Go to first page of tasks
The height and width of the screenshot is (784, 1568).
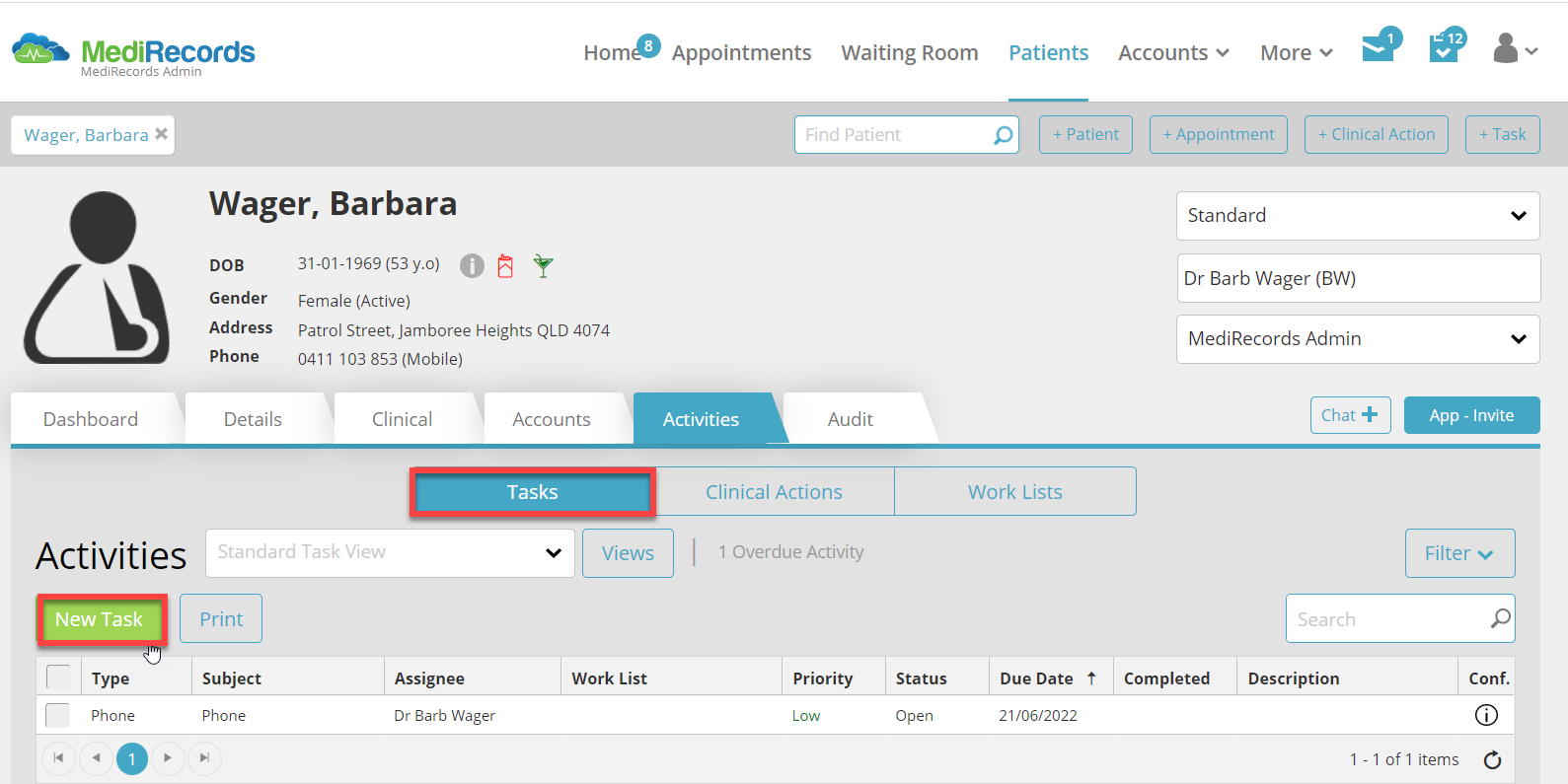58,757
